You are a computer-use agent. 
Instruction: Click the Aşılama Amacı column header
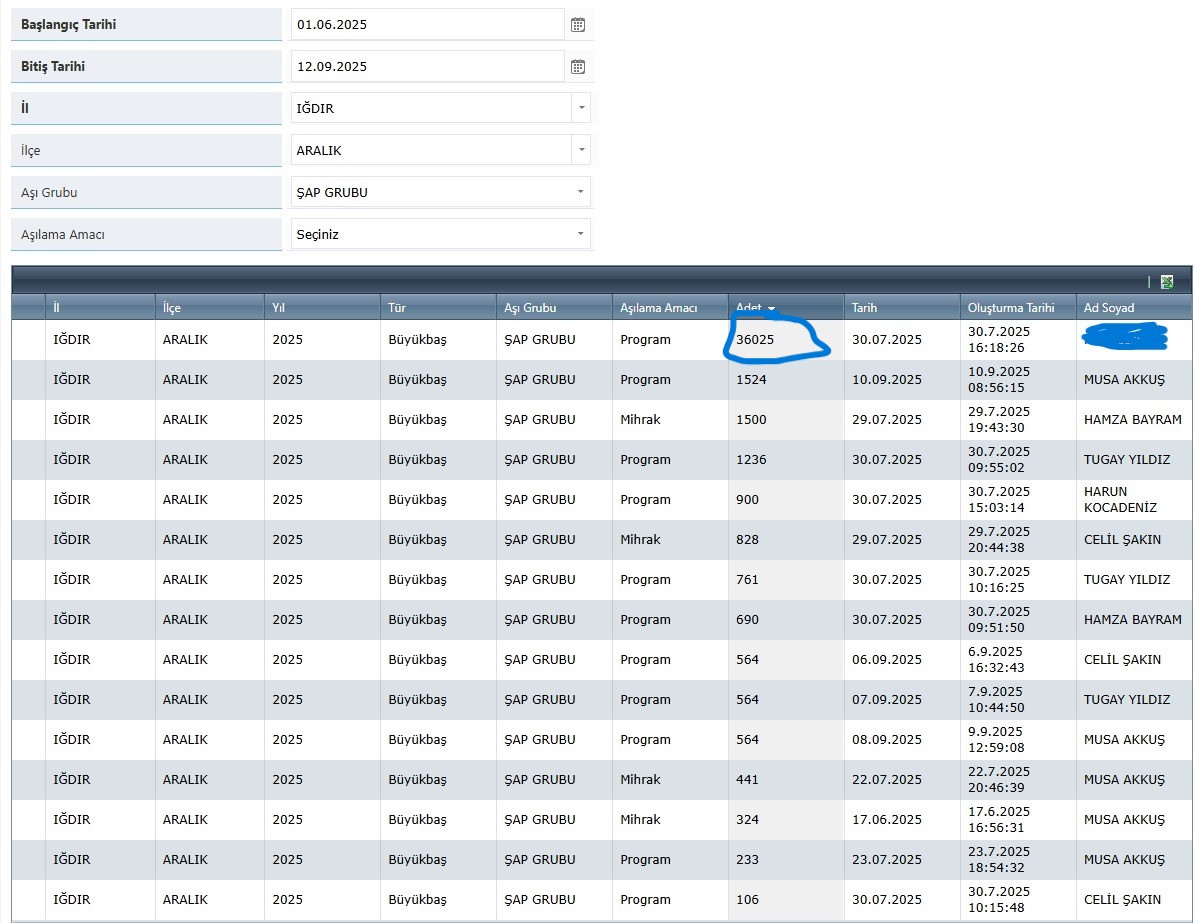tap(658, 308)
